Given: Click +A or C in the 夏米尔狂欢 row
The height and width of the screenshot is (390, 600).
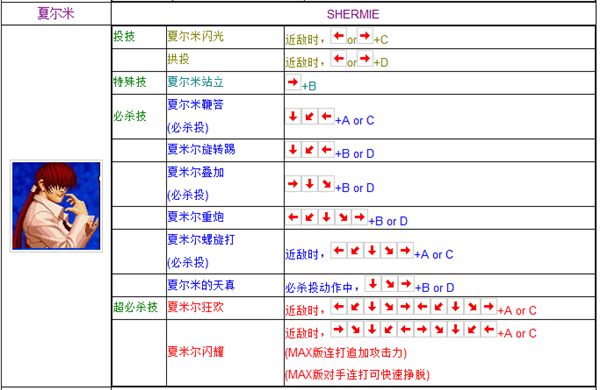Looking at the screenshot, I should pyautogui.click(x=517, y=311).
